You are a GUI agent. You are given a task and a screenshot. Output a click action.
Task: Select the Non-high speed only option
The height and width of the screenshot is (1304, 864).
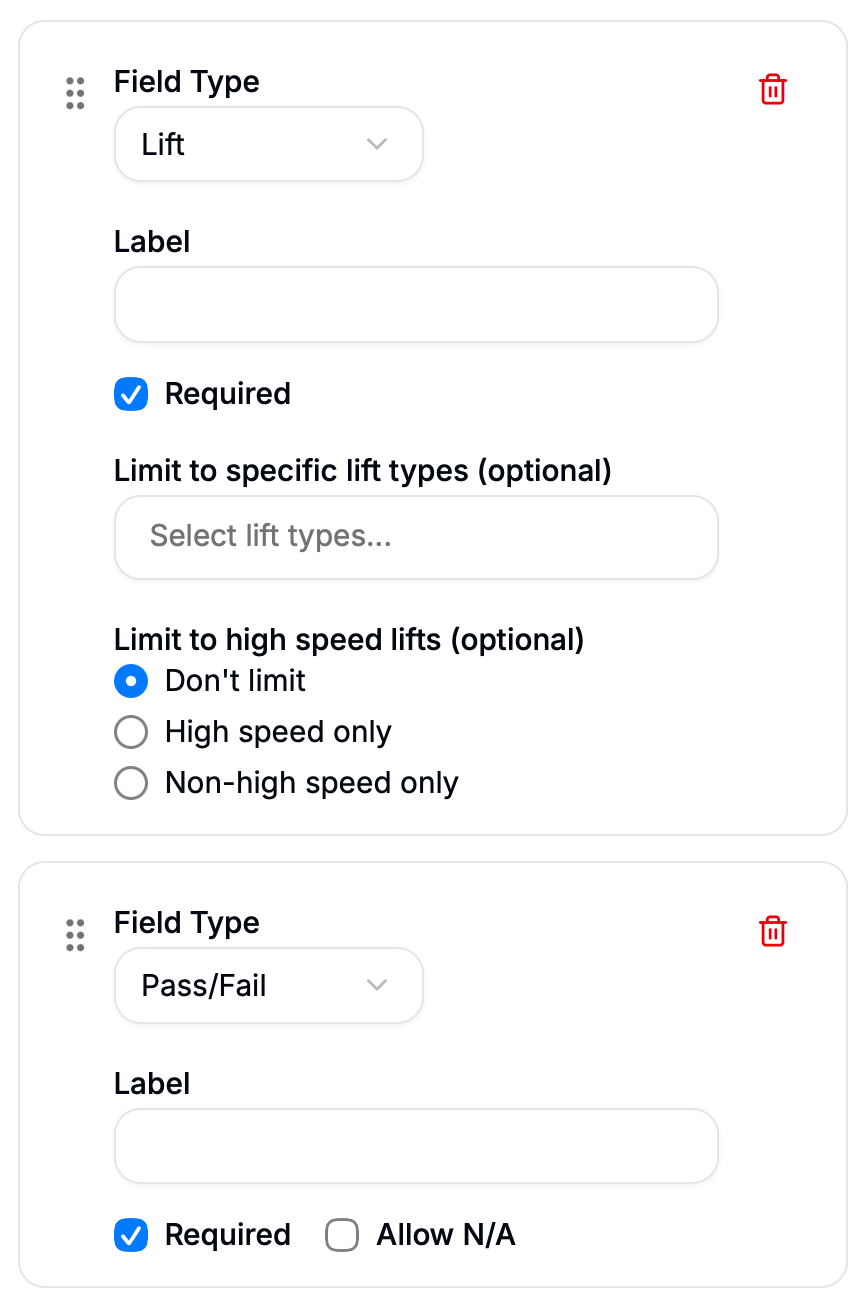tap(131, 783)
